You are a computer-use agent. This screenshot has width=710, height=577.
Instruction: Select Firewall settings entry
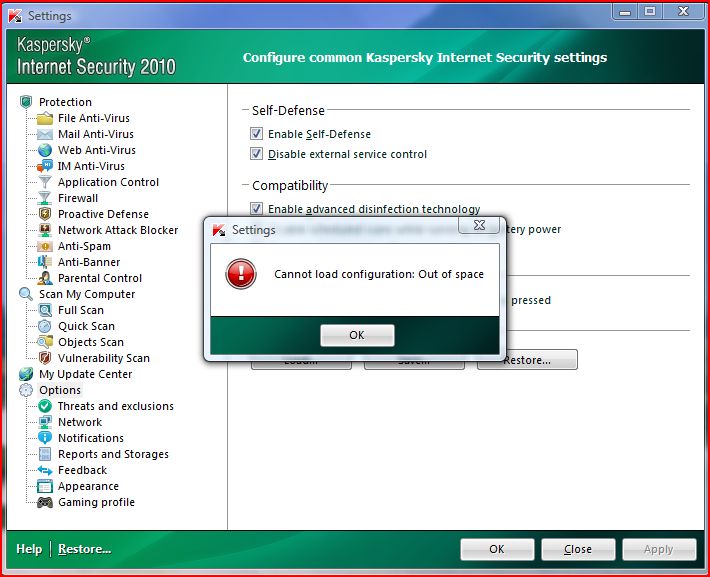point(78,198)
